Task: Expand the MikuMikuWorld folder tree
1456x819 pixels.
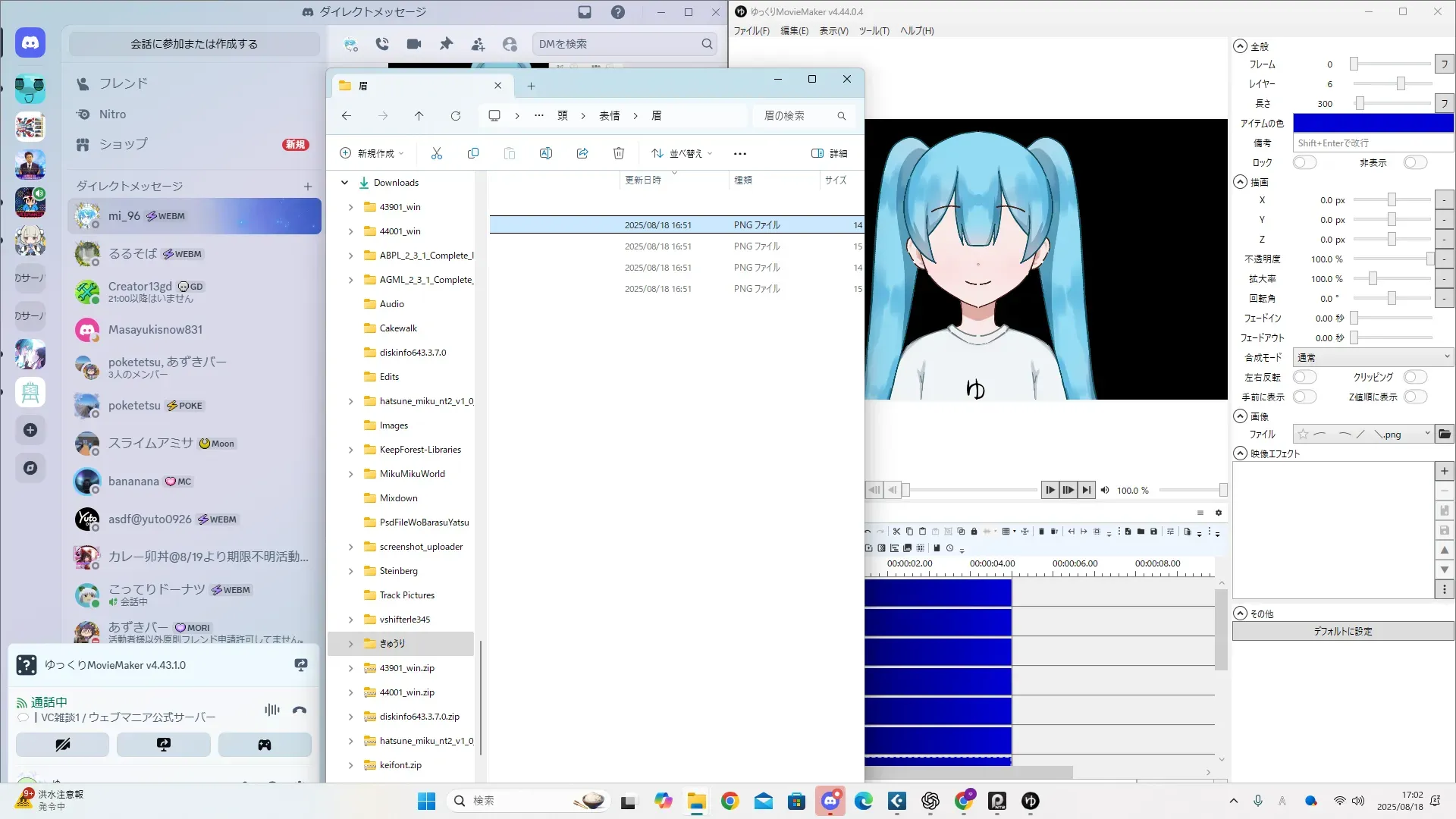Action: coord(350,474)
